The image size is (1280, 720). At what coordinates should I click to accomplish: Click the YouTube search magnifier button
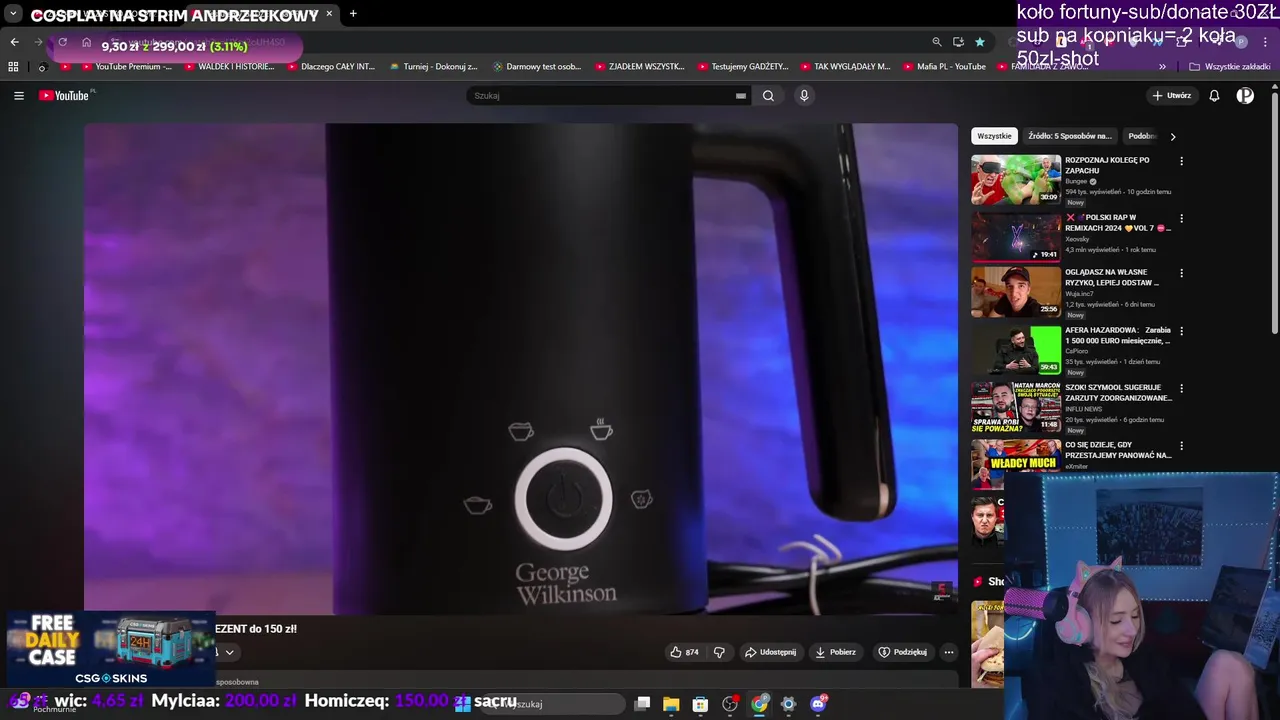pyautogui.click(x=768, y=96)
